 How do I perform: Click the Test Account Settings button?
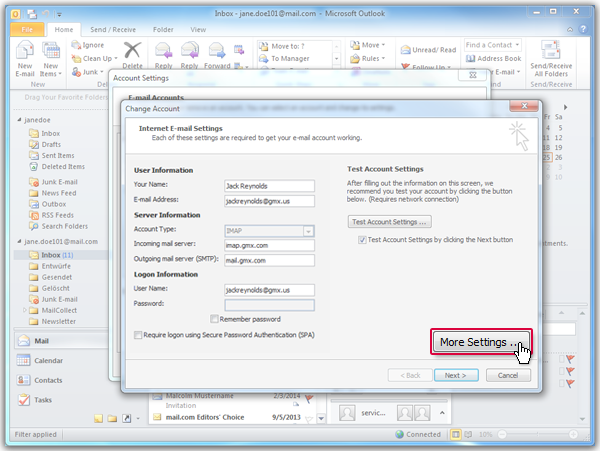[389, 220]
